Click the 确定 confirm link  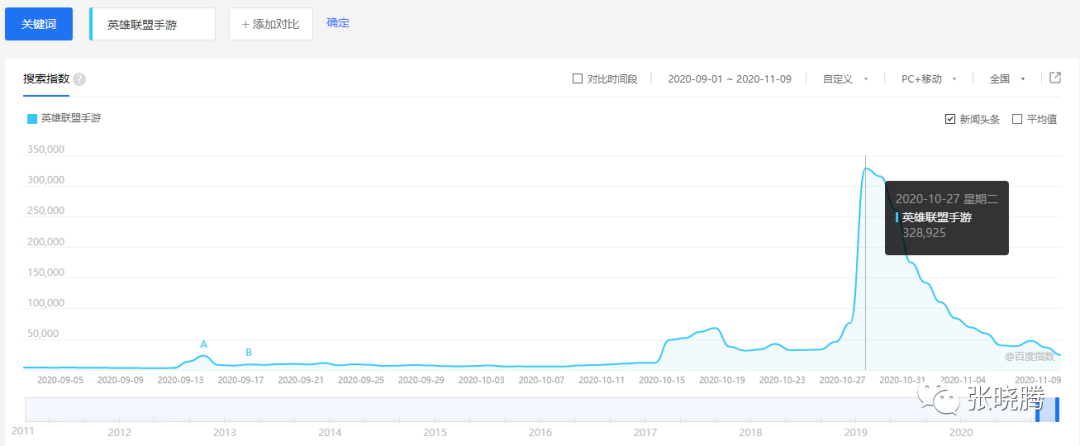[338, 23]
